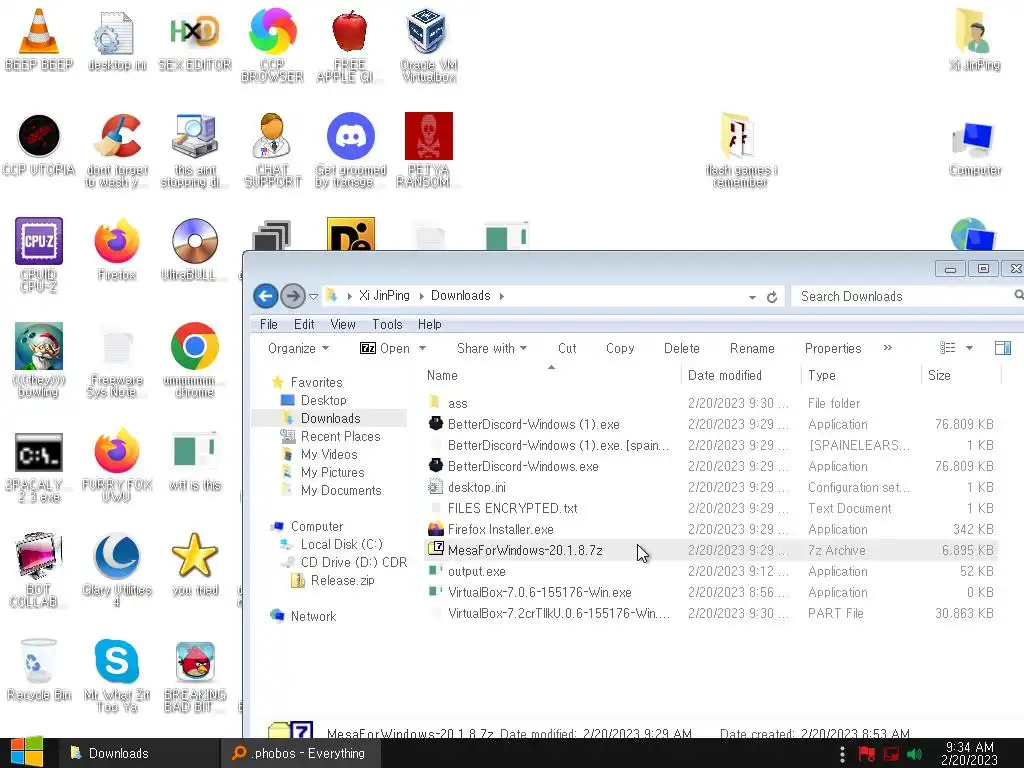The height and width of the screenshot is (768, 1024).
Task: Select the 'FILES ENCRYPTED.txt' file row
Action: click(712, 508)
